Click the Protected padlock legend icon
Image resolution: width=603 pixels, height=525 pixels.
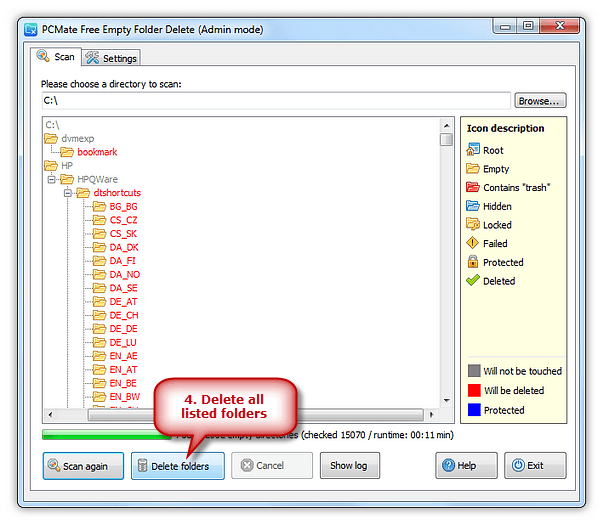tap(473, 262)
